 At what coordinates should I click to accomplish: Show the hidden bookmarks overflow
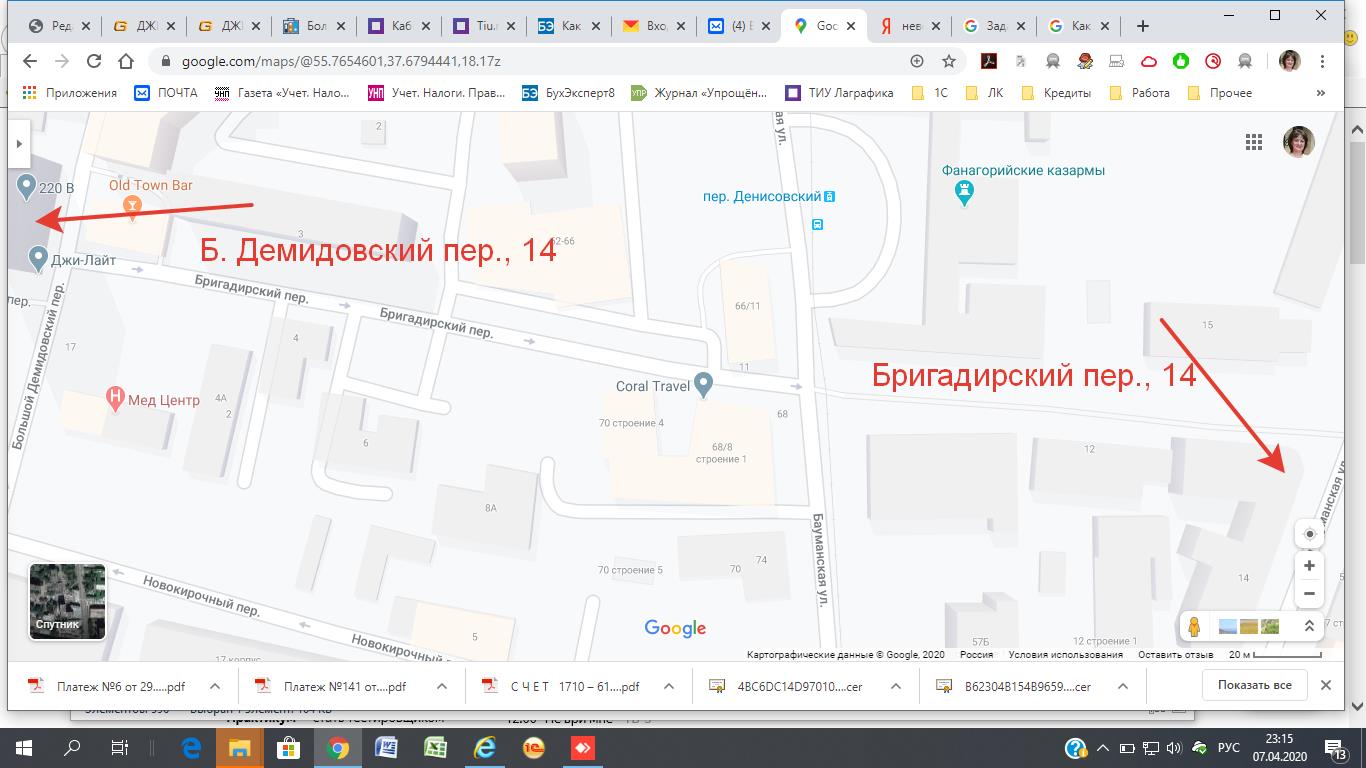pos(1320,93)
